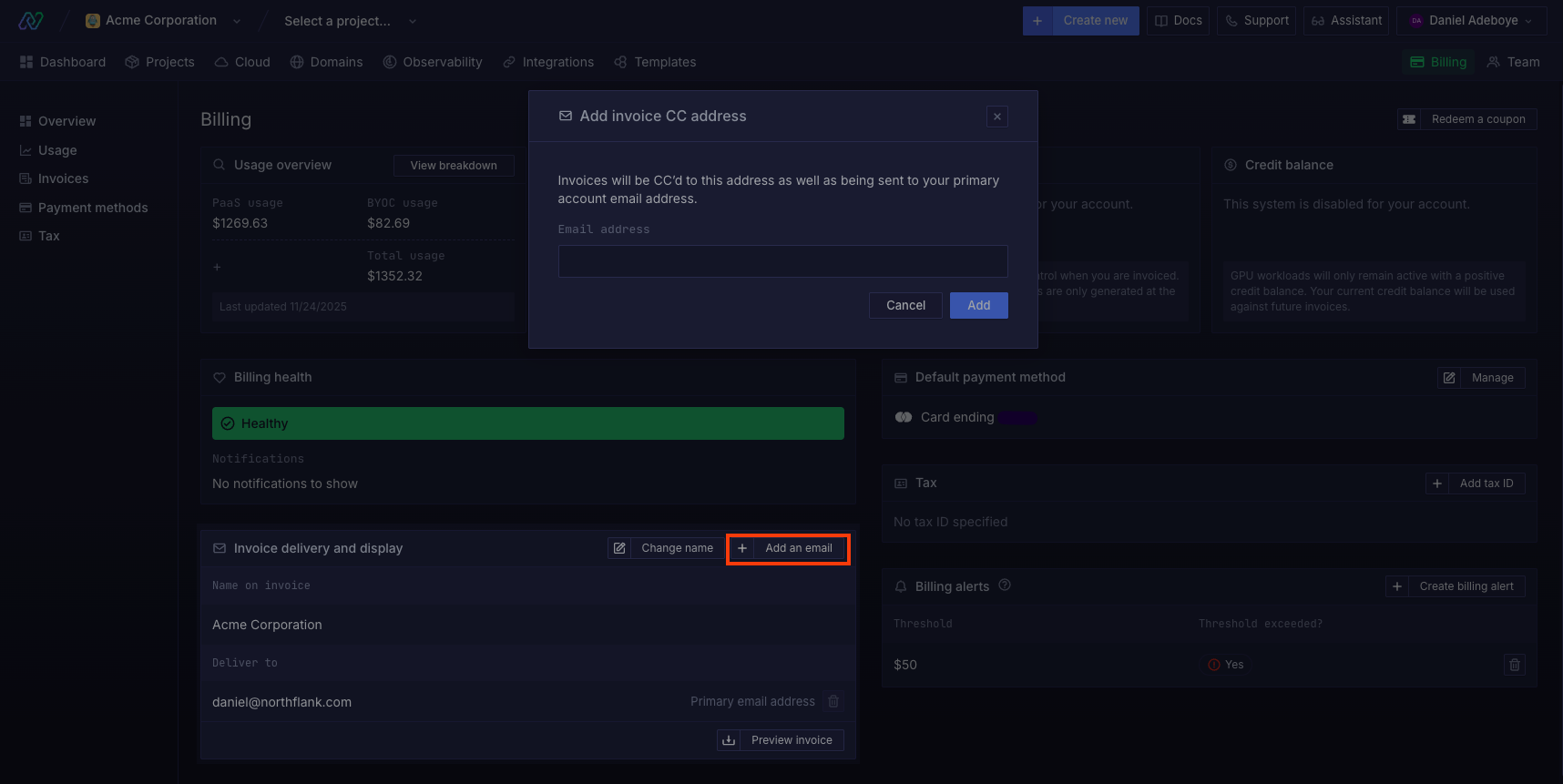
Task: Click the Add an email button
Action: (x=799, y=548)
